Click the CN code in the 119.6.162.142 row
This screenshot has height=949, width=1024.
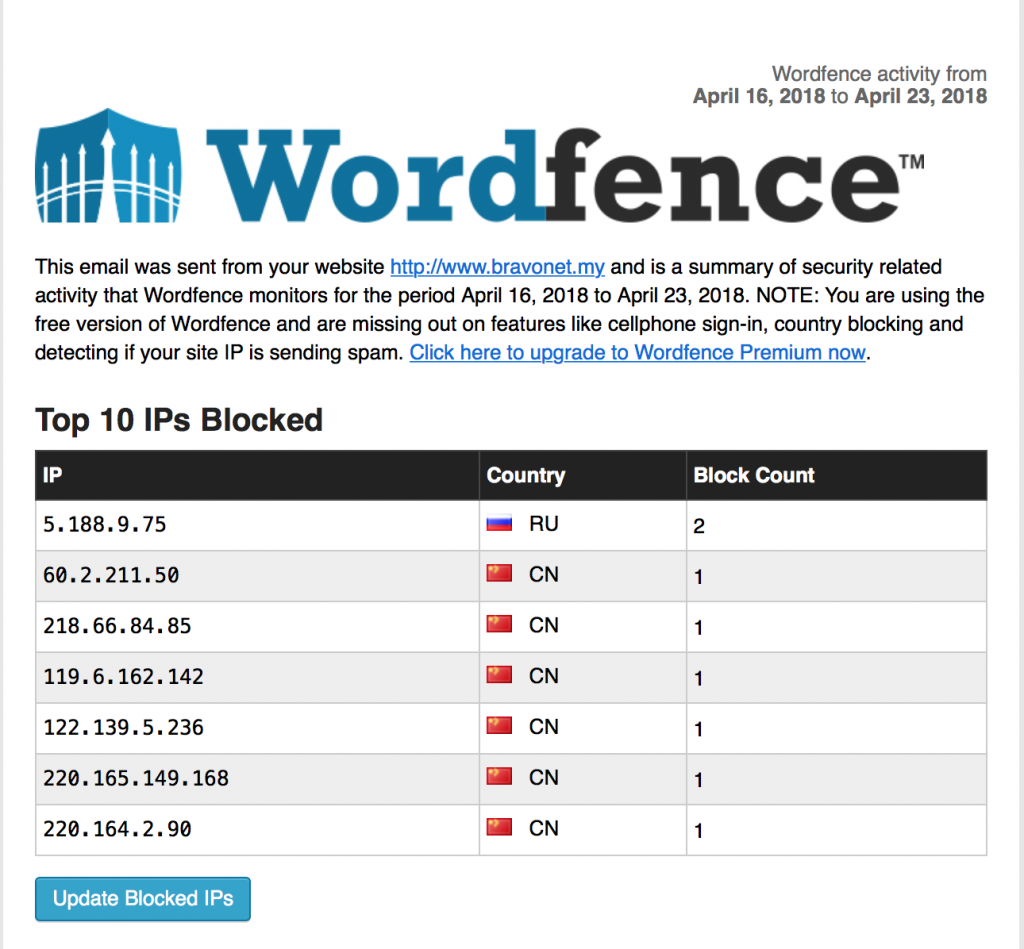543,676
